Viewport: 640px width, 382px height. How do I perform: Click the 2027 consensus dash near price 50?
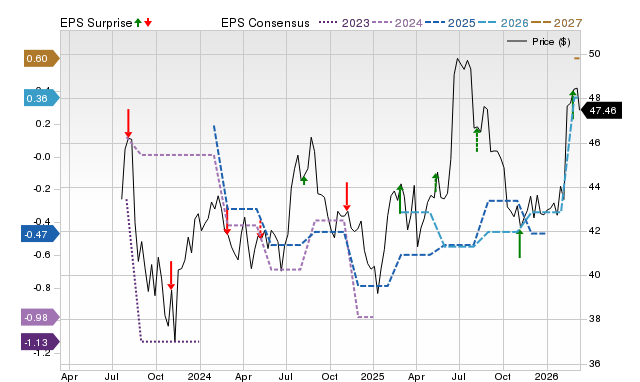click(577, 58)
